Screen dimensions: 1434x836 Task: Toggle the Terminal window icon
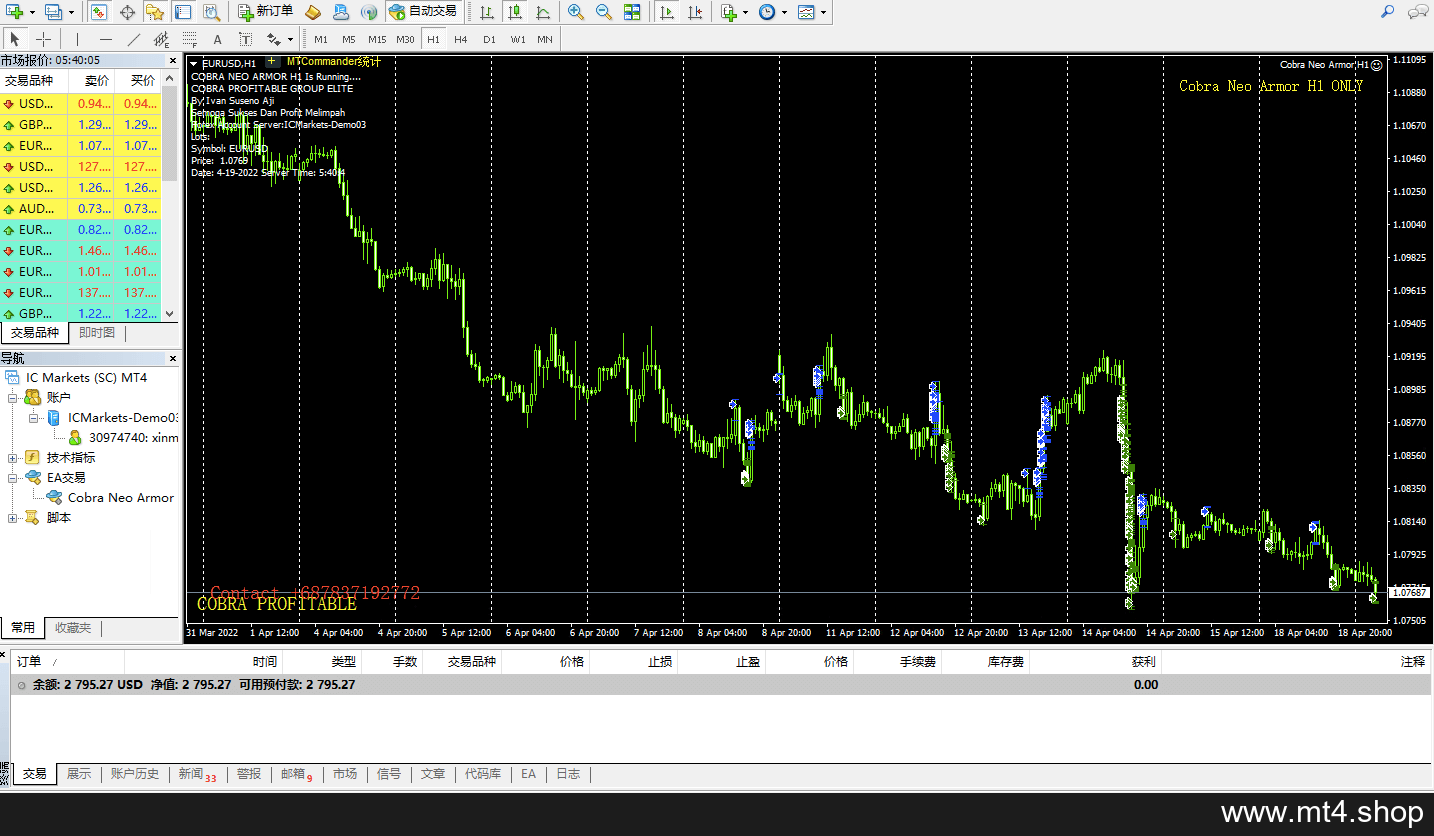(x=182, y=12)
